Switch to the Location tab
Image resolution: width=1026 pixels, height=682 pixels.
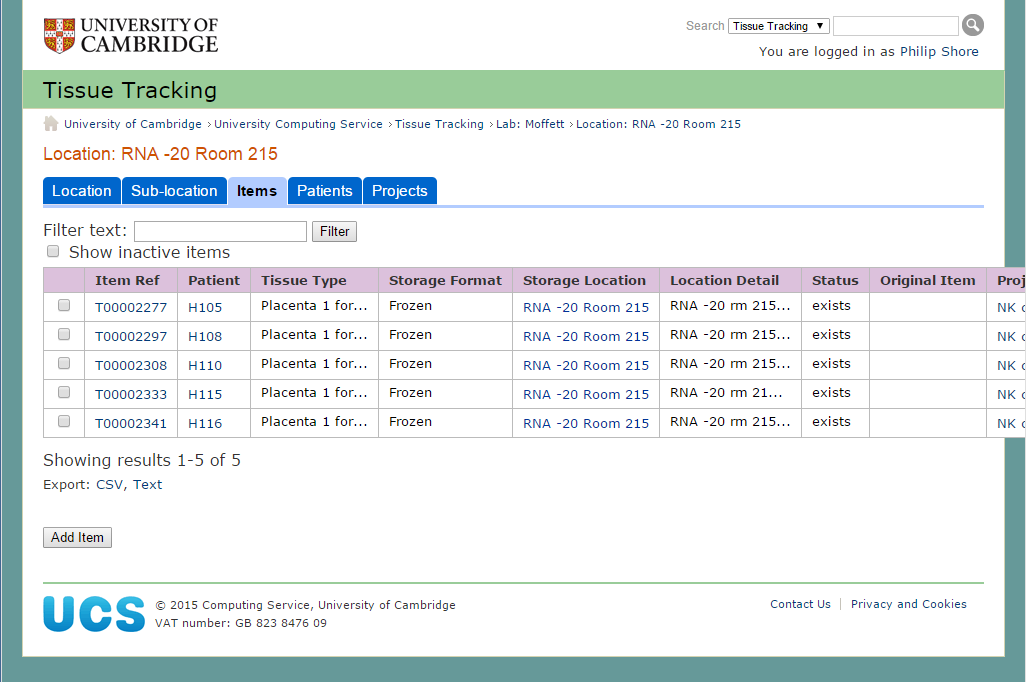[x=82, y=191]
